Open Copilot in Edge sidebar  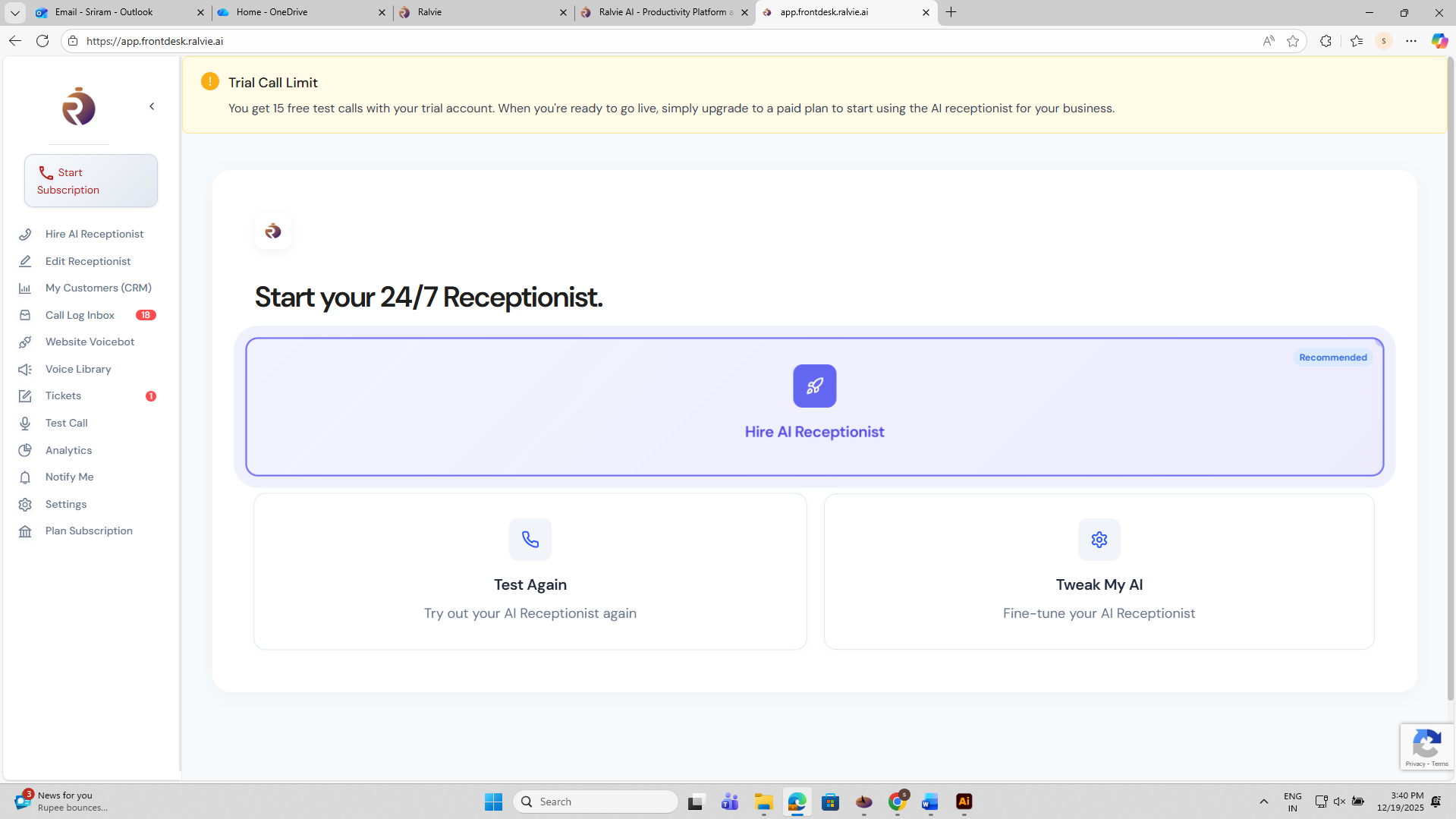click(x=1439, y=41)
